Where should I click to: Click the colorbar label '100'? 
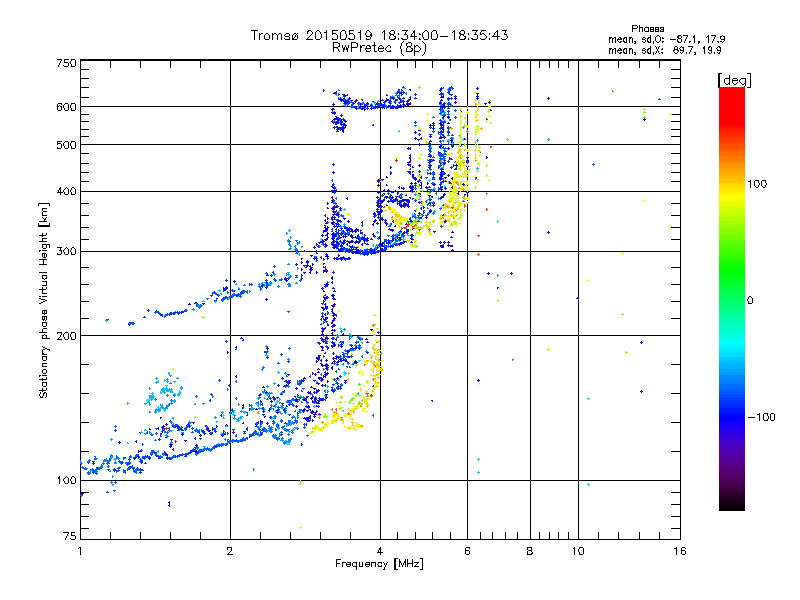coord(757,184)
